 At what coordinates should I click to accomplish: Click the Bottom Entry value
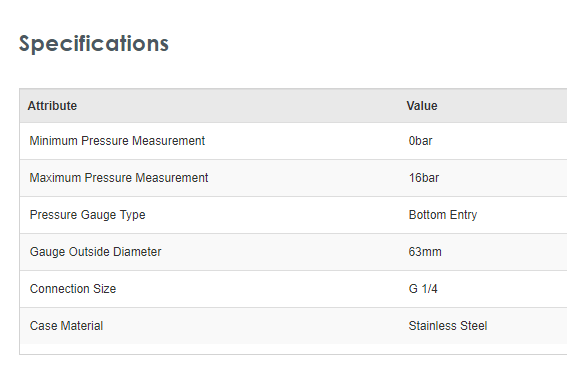pyautogui.click(x=443, y=215)
